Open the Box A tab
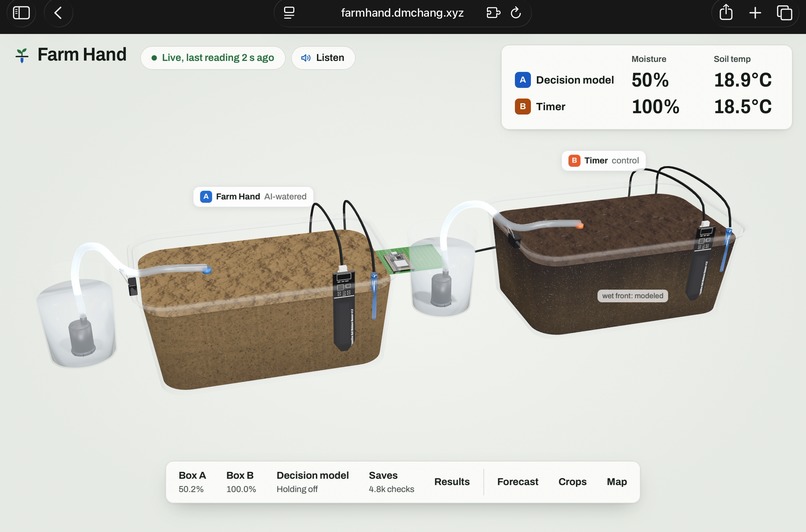This screenshot has width=806, height=532. [192, 482]
